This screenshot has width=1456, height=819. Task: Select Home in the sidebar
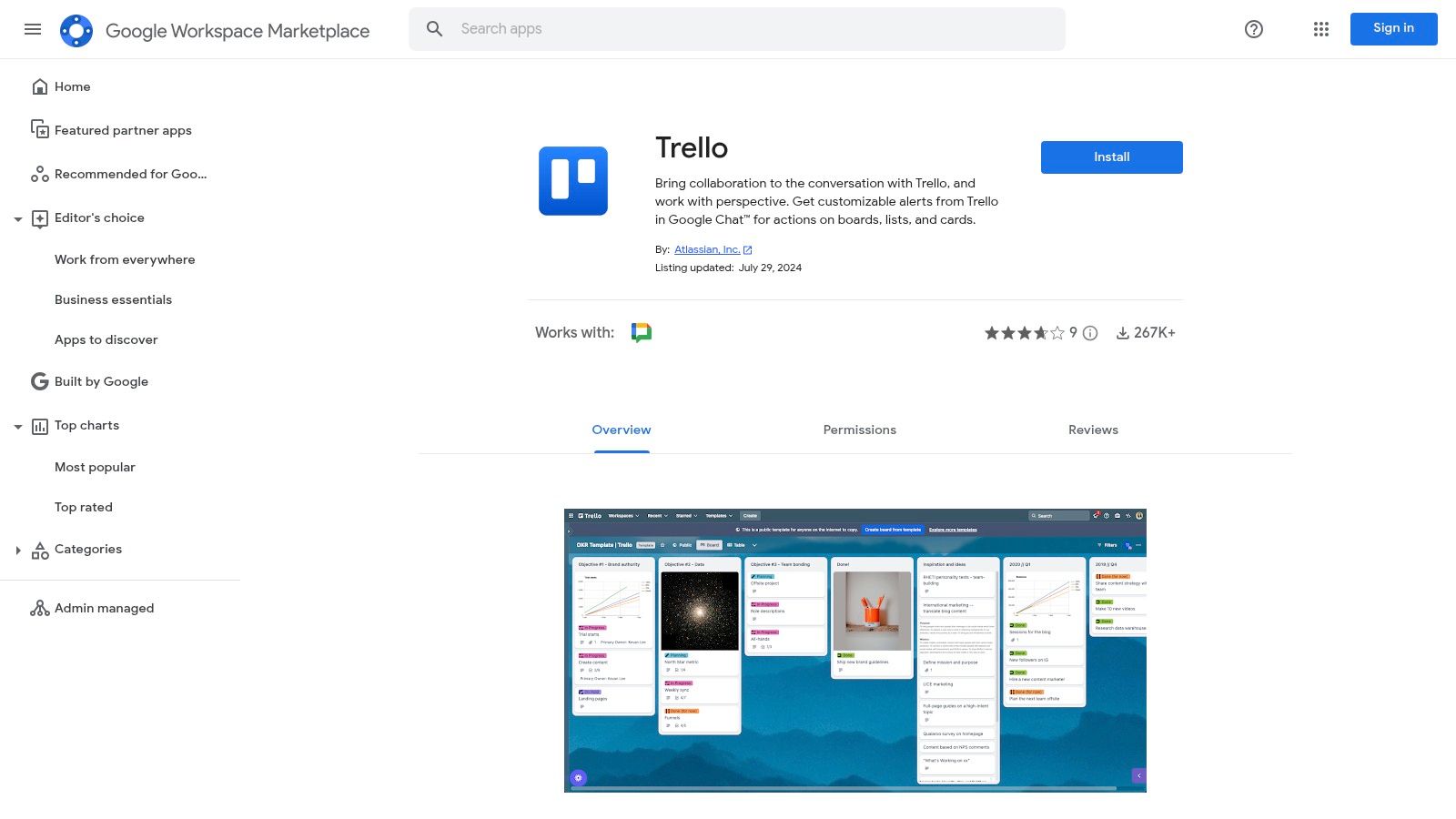(73, 86)
